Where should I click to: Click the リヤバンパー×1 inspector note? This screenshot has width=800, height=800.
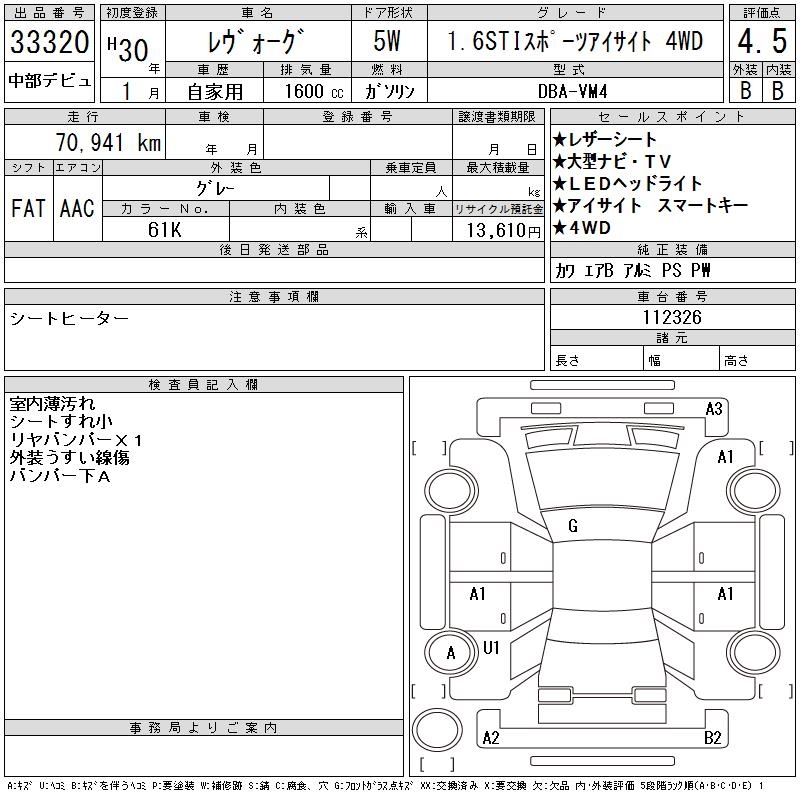click(x=77, y=440)
